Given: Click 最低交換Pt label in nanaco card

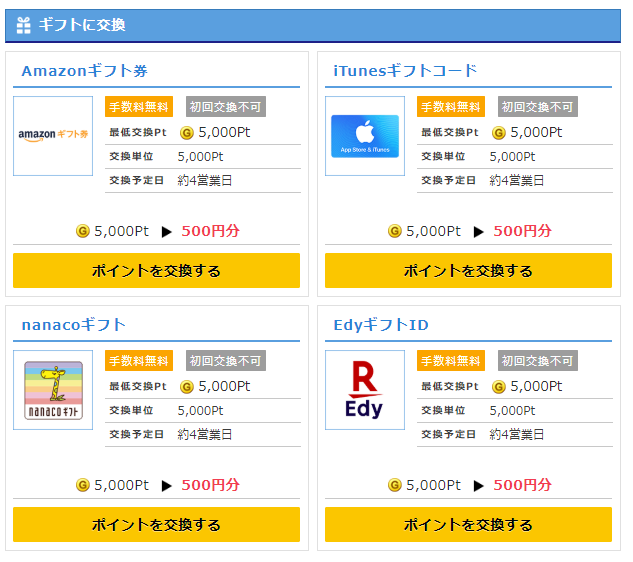Looking at the screenshot, I should 138,386.
